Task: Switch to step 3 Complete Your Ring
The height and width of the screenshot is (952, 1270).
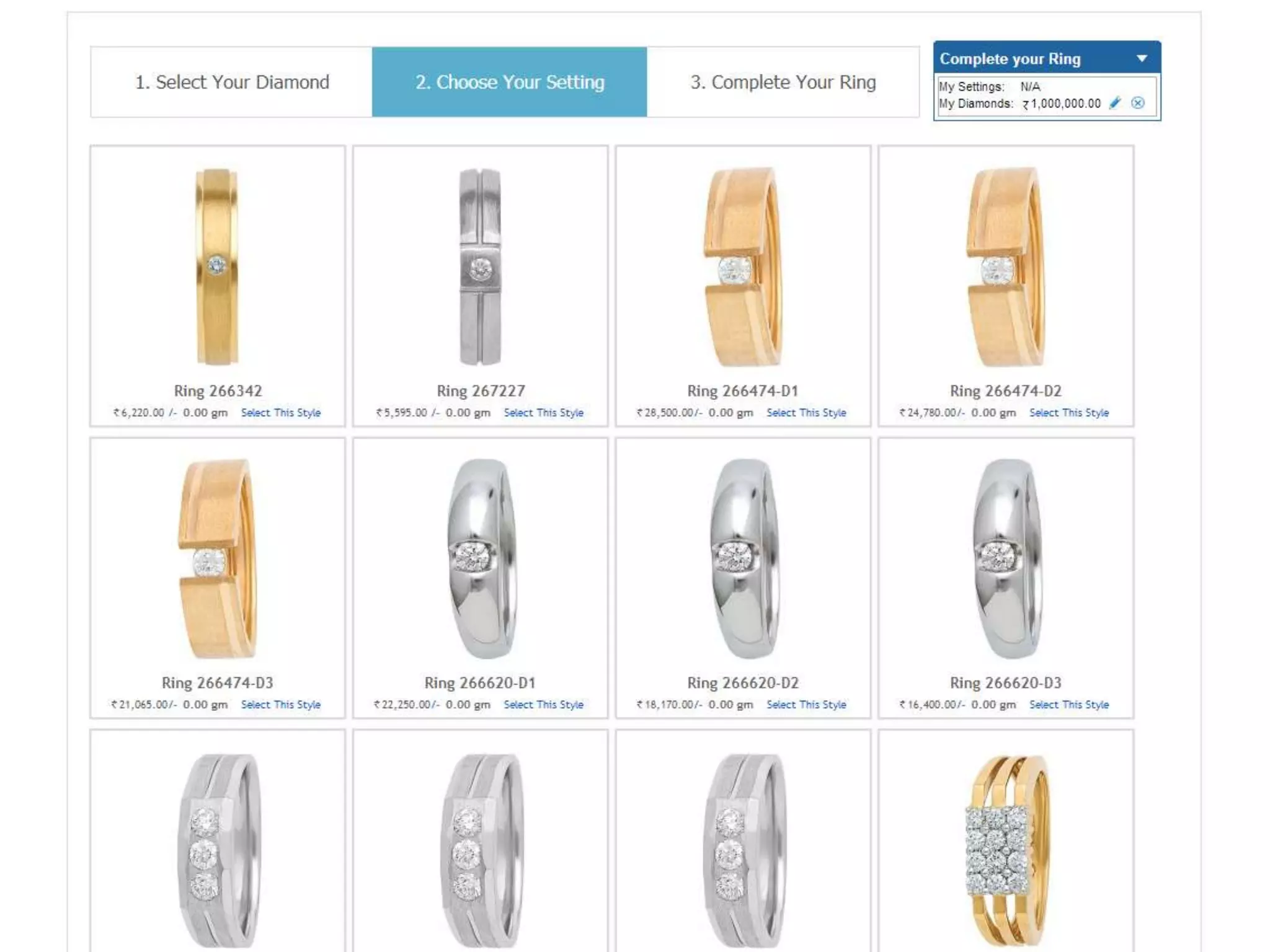Action: tap(783, 82)
